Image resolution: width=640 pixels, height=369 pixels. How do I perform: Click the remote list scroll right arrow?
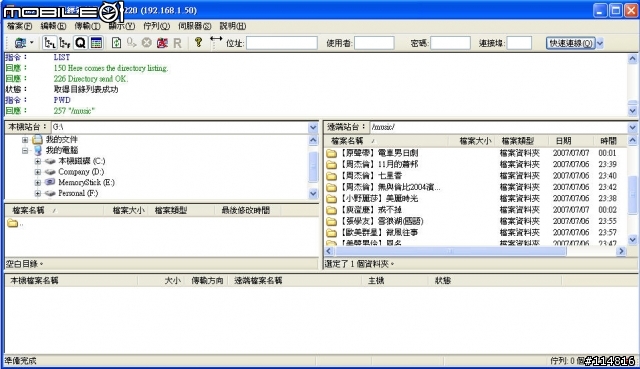click(621, 251)
